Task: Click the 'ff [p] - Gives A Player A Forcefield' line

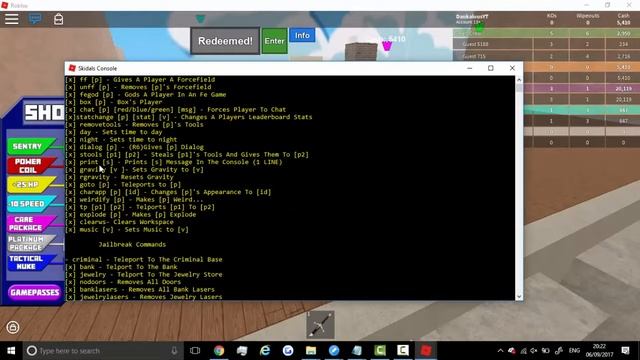Action: click(x=140, y=80)
